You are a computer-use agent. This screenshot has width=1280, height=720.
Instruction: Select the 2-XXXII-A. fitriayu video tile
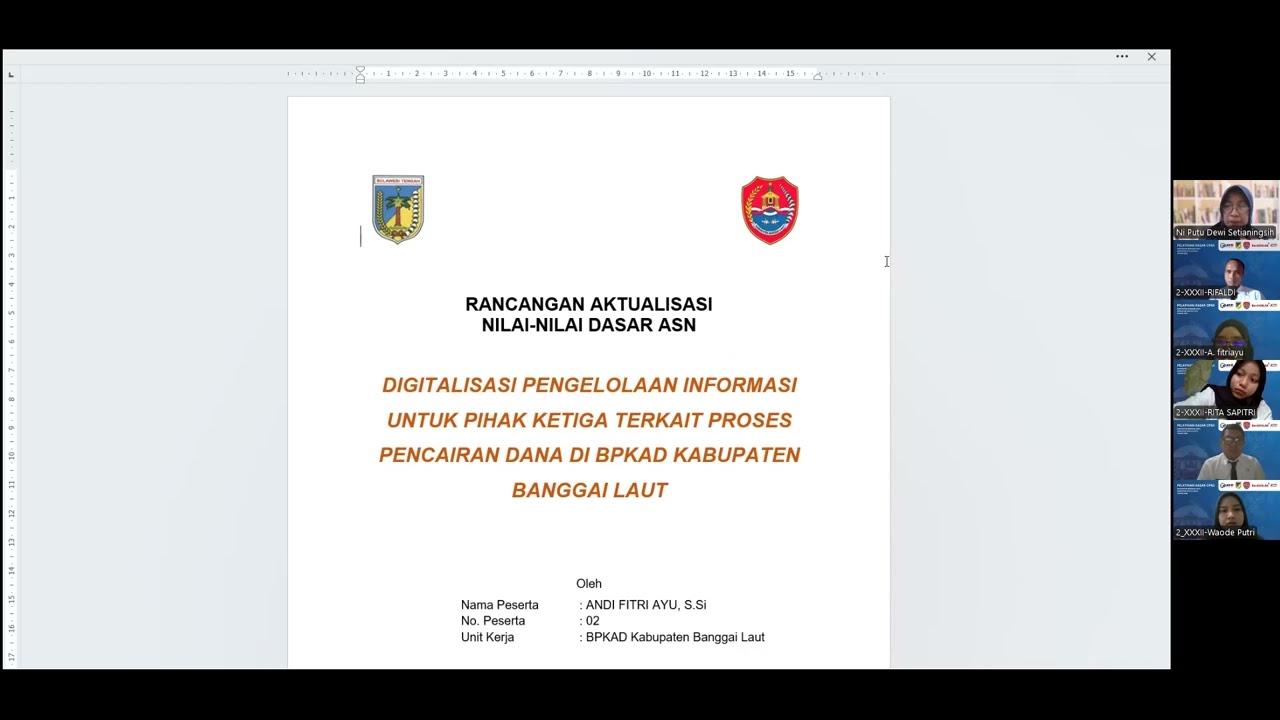tap(1226, 330)
